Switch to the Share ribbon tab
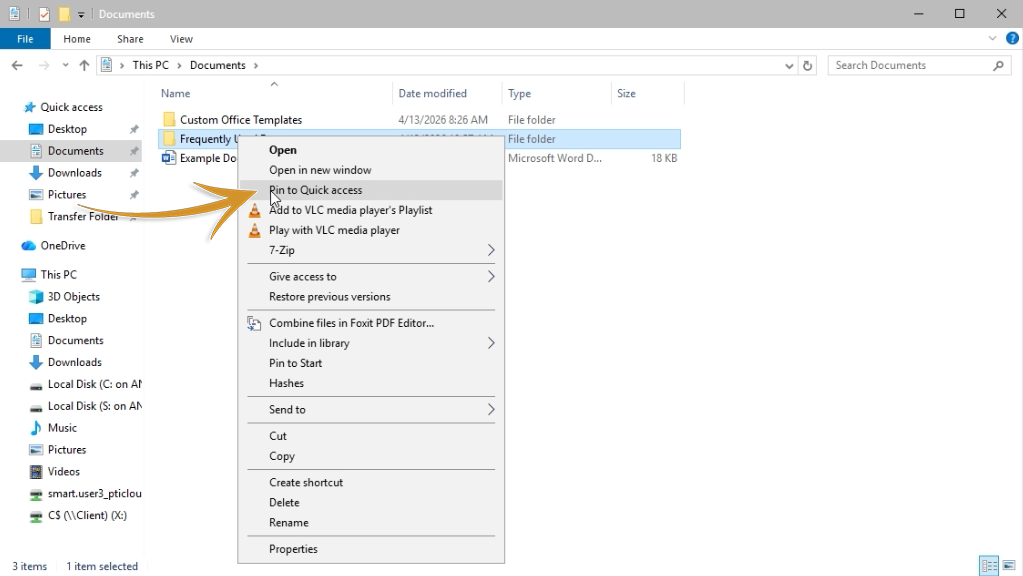Image resolution: width=1023 pixels, height=576 pixels. click(x=130, y=39)
